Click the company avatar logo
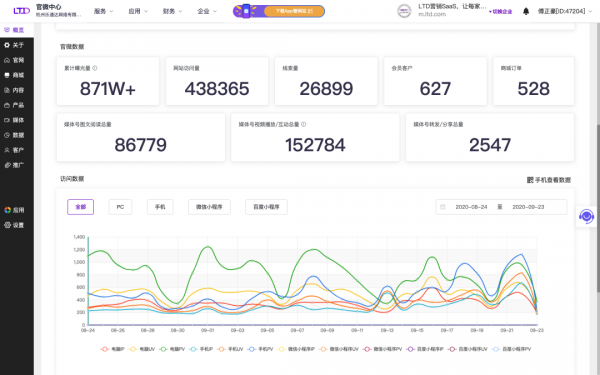Image resolution: width=600 pixels, height=375 pixels. 404,11
